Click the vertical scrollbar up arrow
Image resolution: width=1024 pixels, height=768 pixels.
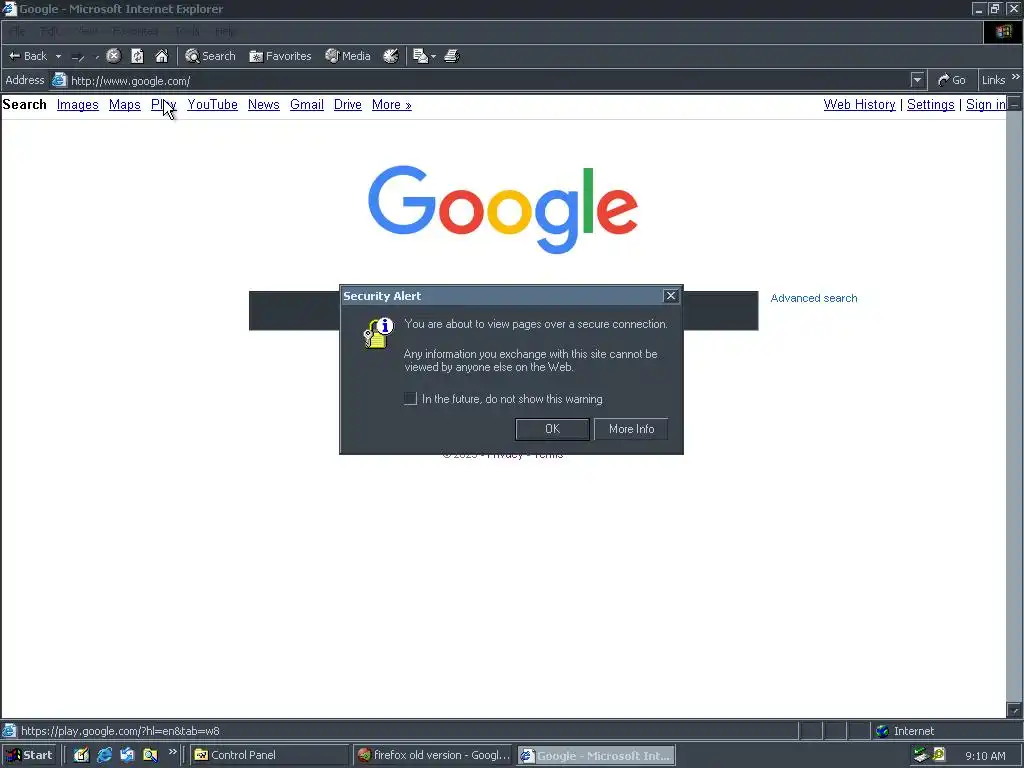tap(1014, 104)
